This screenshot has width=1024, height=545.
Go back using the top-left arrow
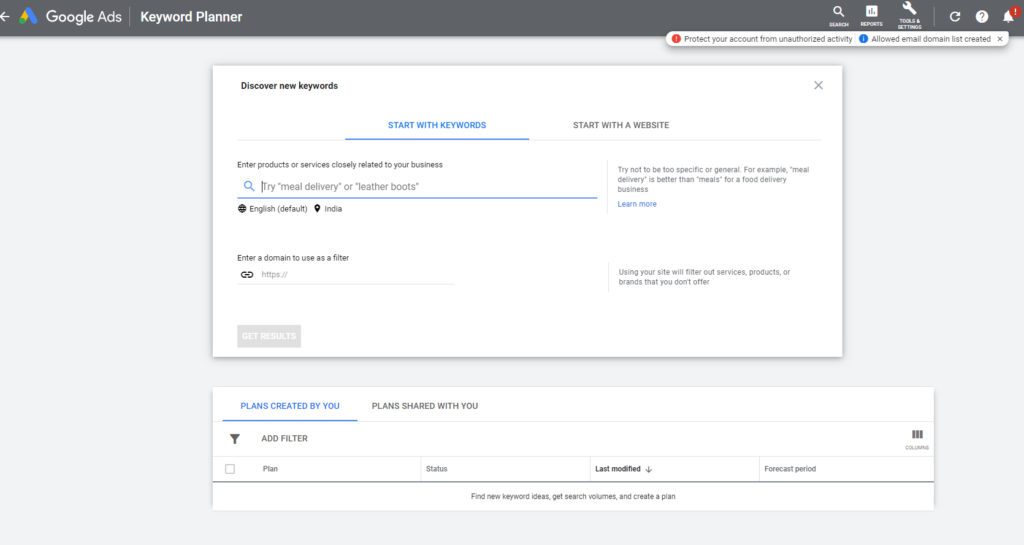click(5, 16)
